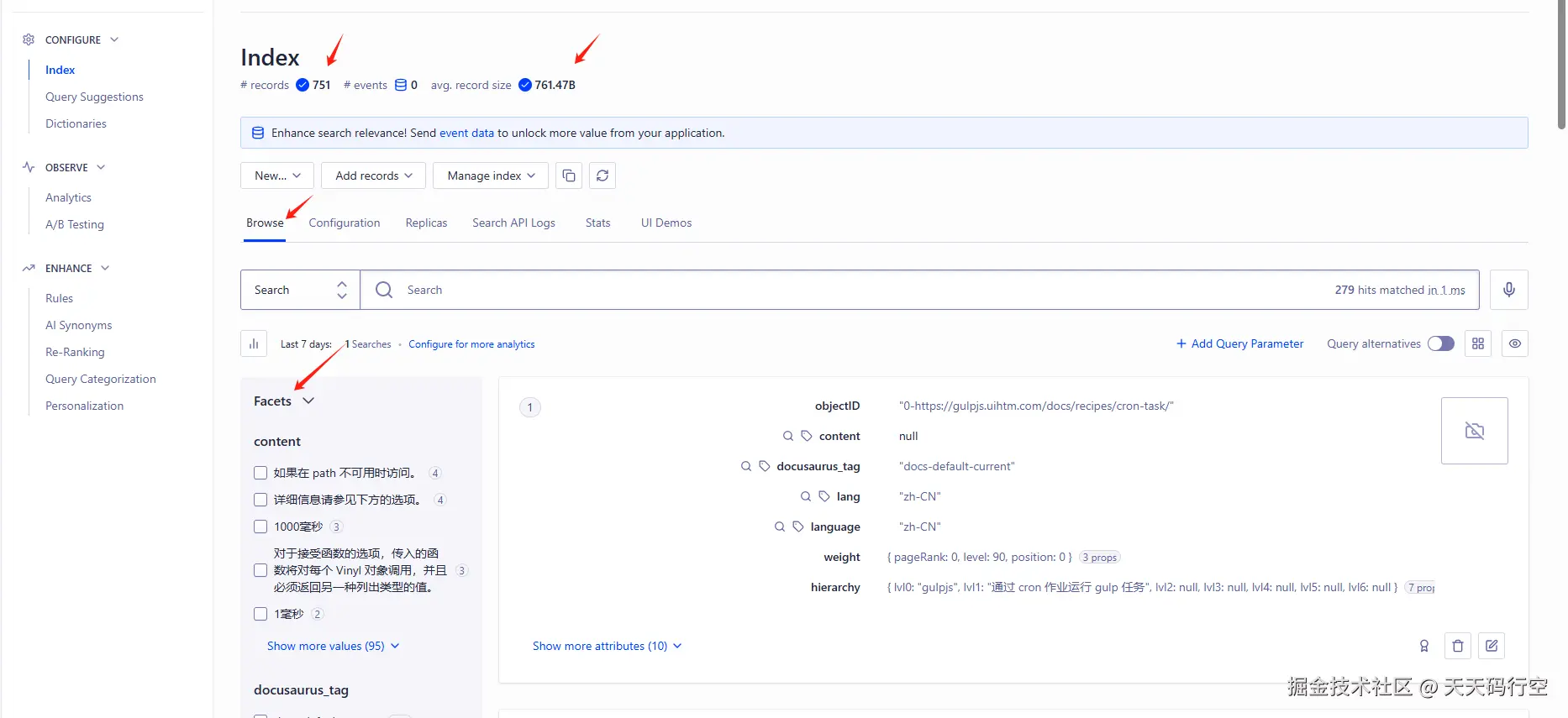Screen dimensions: 1568x718
Task: Open the Add records dropdown
Action: click(373, 176)
